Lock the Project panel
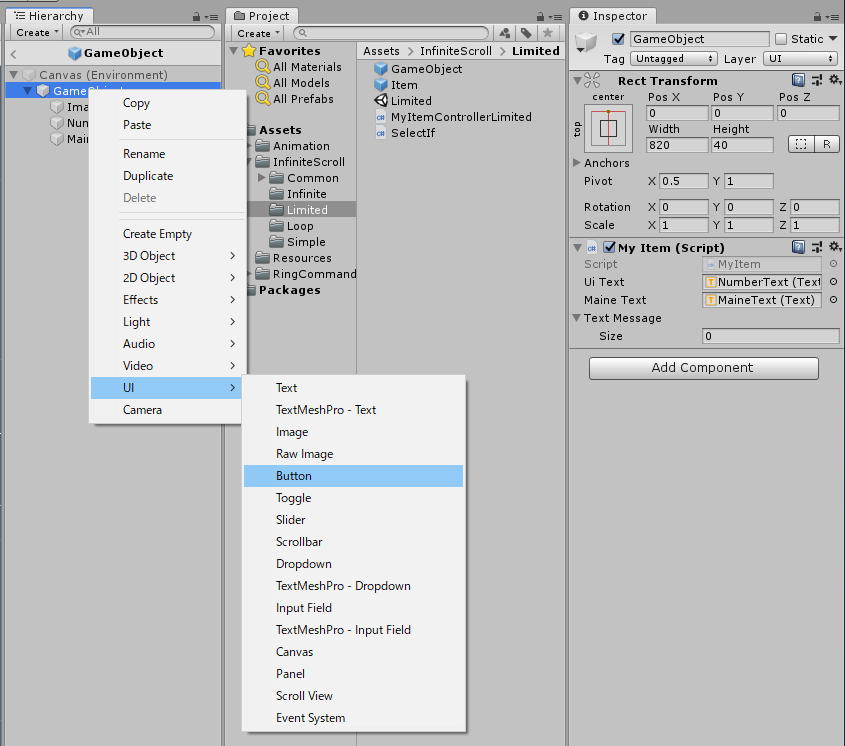The height and width of the screenshot is (746, 845). (541, 17)
